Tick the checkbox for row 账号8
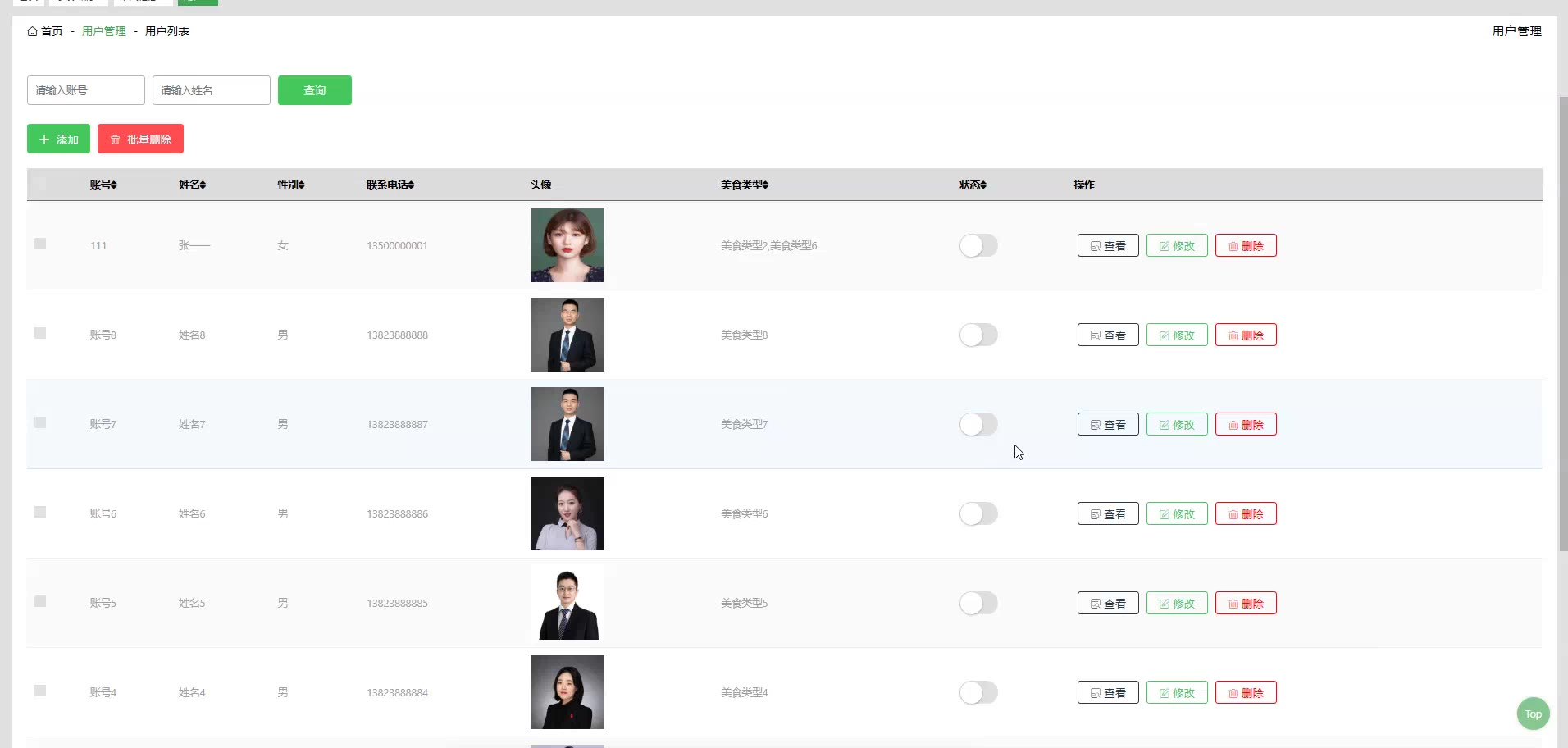 pos(40,333)
